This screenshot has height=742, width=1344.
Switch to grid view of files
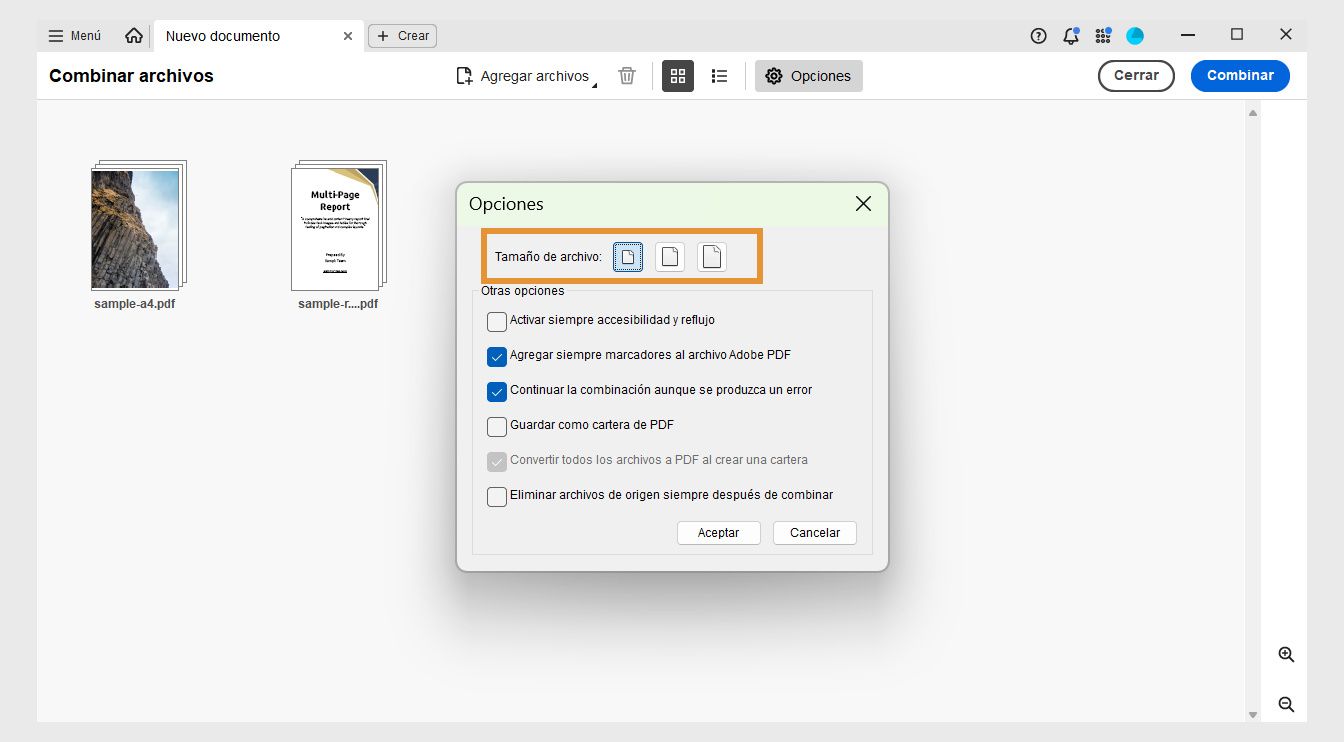pyautogui.click(x=678, y=75)
